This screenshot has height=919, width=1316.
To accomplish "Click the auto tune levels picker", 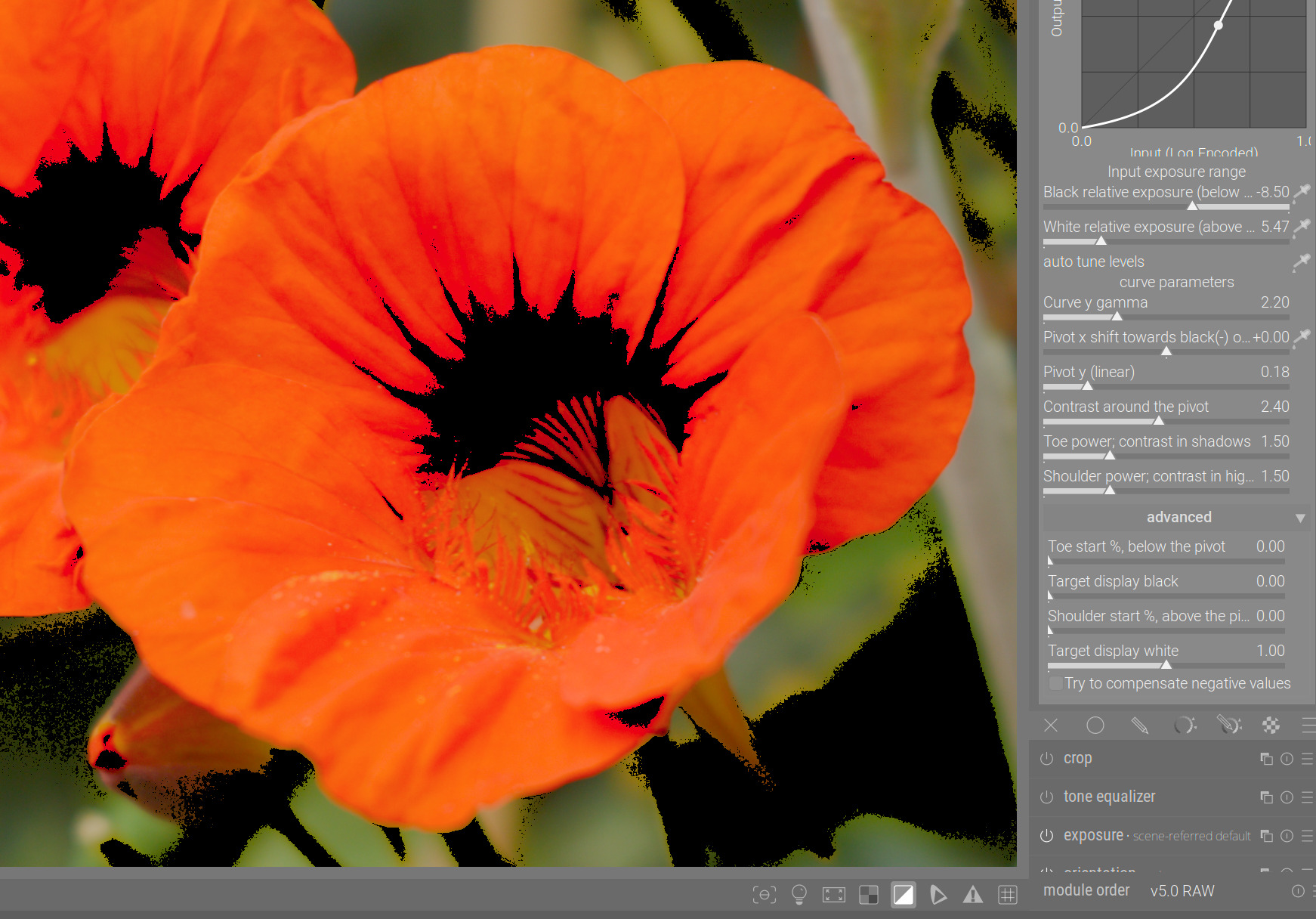I will 1301,261.
